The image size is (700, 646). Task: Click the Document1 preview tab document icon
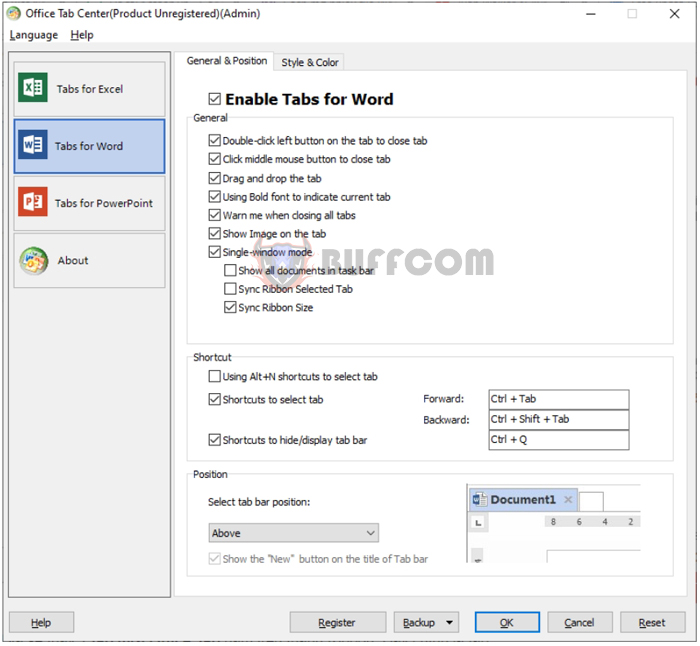click(x=479, y=499)
